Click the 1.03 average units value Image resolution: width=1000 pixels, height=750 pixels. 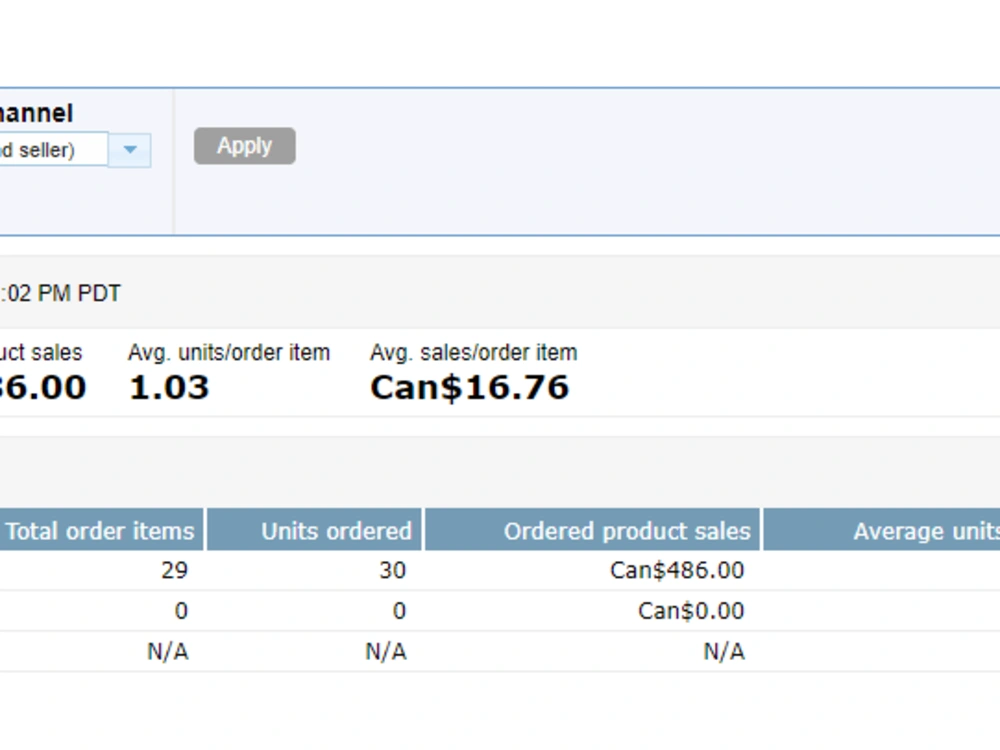click(169, 387)
